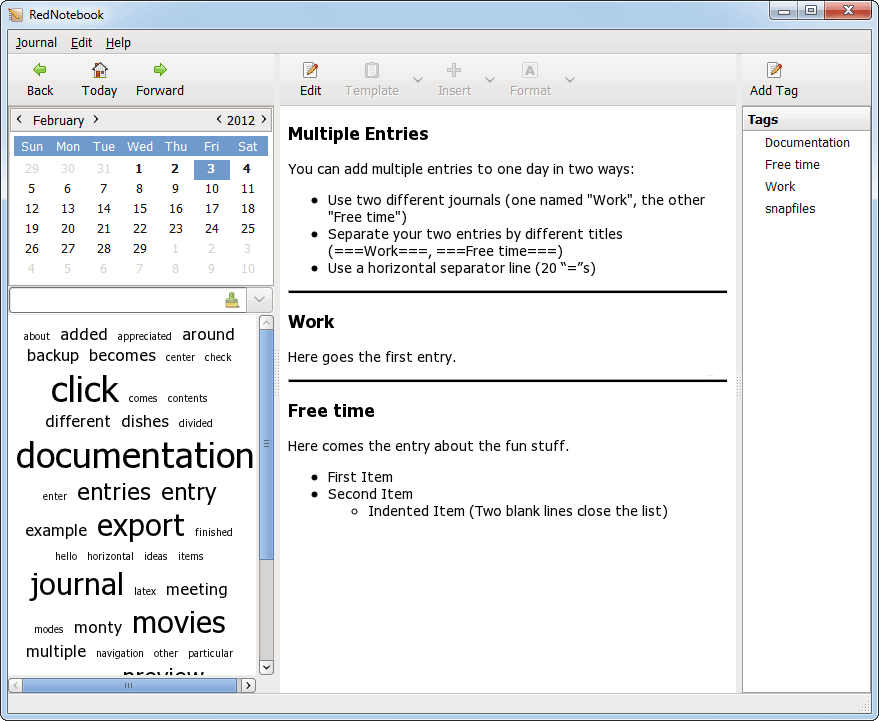Go to Today using the house icon
This screenshot has width=879, height=721.
(99, 70)
